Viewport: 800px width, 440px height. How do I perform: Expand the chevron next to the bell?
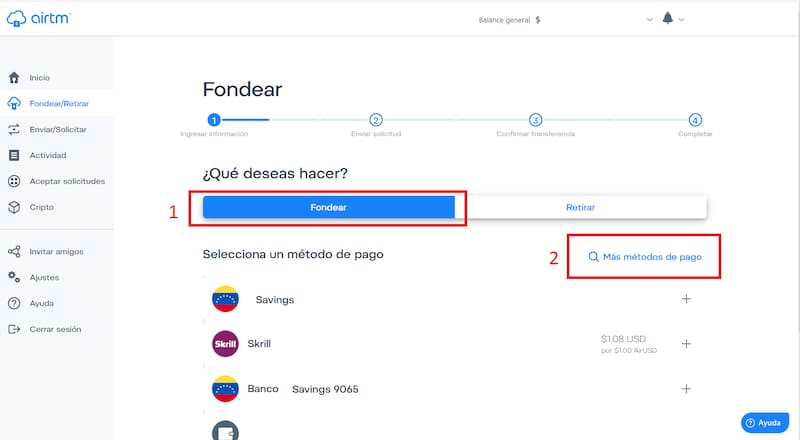[x=681, y=19]
